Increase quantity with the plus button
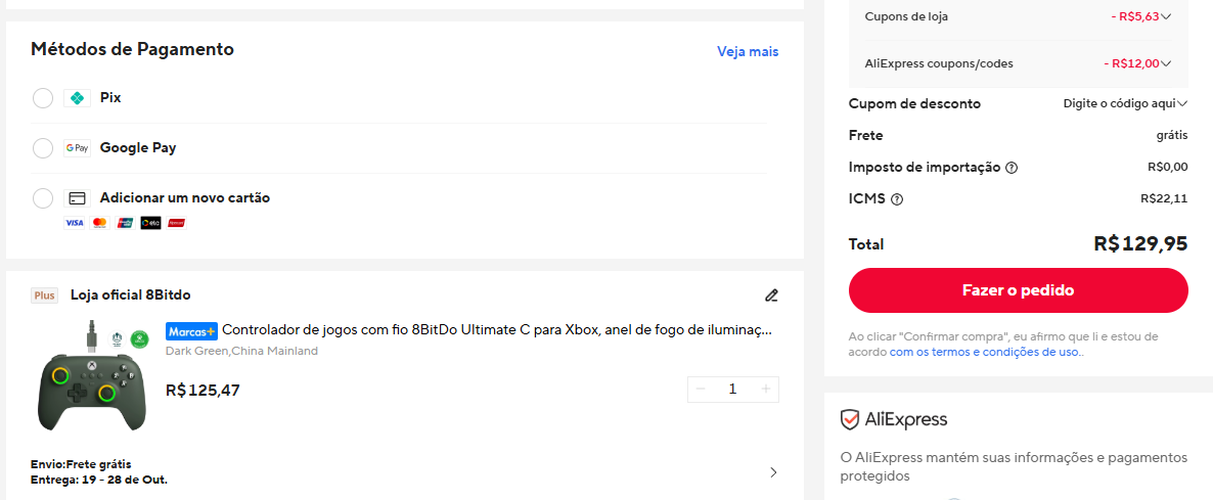This screenshot has height=500, width=1213. pyautogui.click(x=766, y=389)
